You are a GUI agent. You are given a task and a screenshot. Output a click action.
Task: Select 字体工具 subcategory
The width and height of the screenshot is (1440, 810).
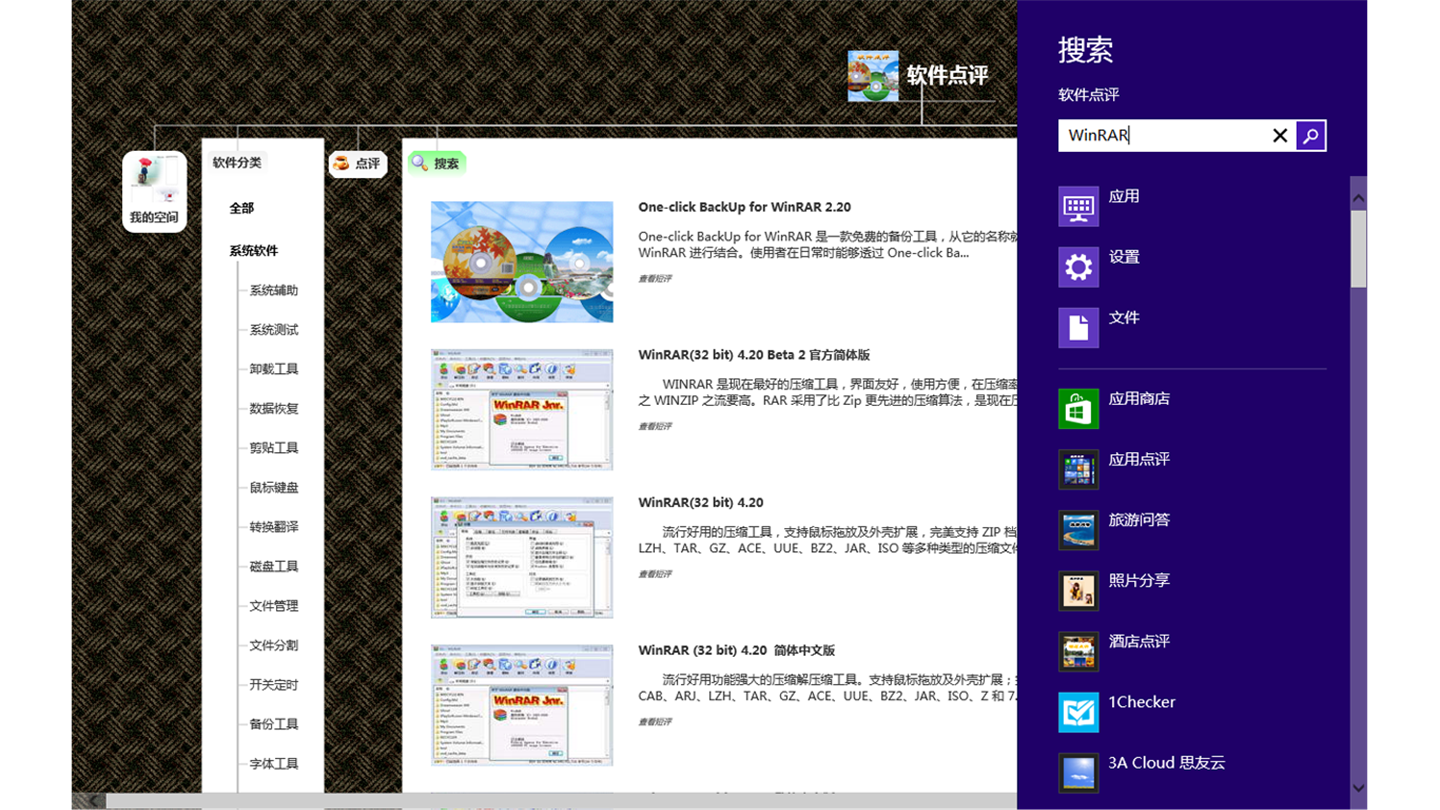pos(274,764)
